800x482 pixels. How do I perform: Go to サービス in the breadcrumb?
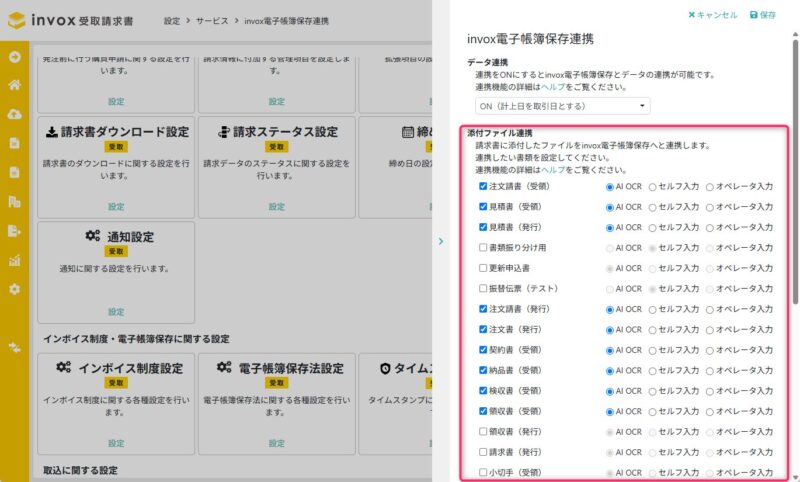coord(212,21)
